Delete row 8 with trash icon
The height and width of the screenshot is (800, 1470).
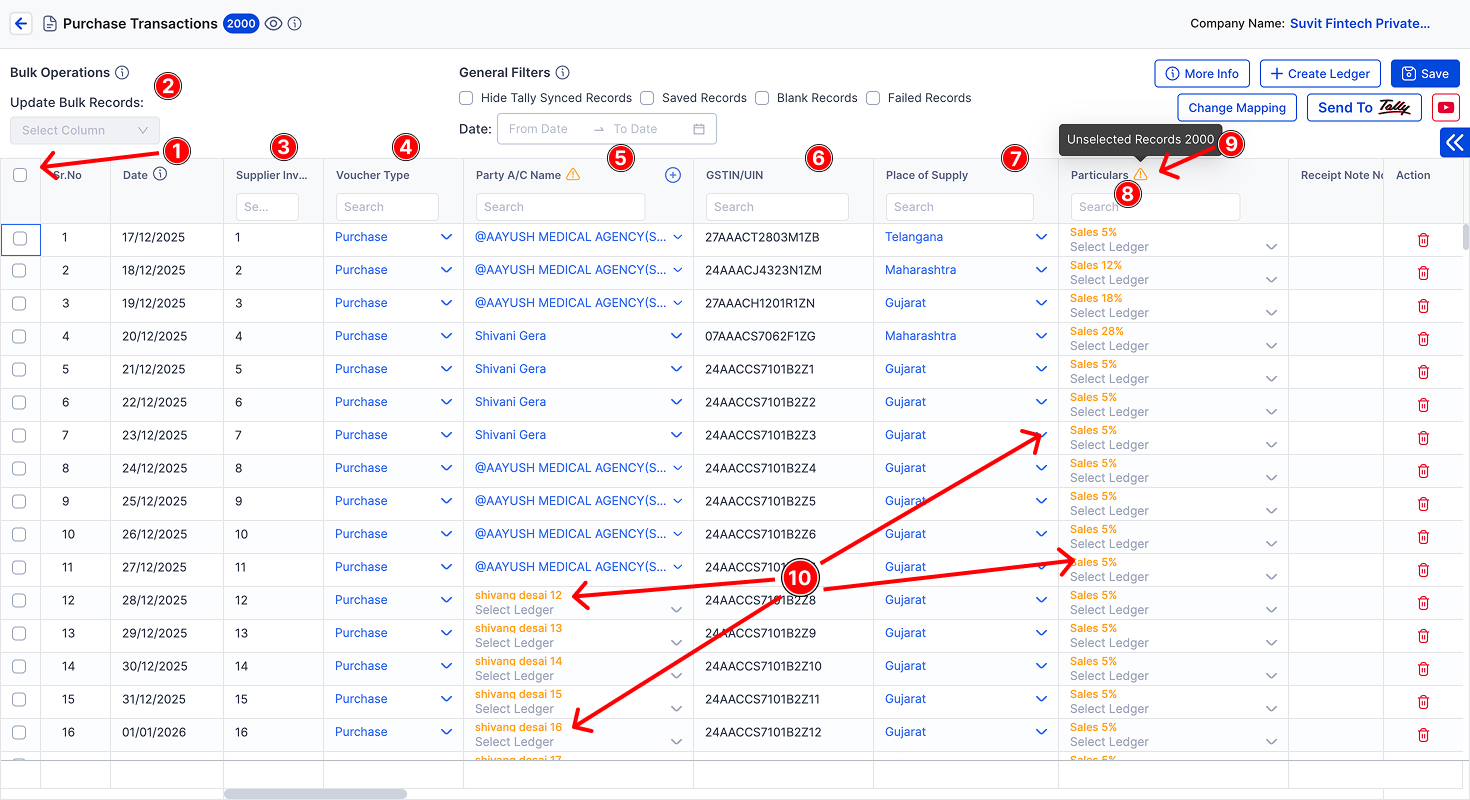(1423, 471)
